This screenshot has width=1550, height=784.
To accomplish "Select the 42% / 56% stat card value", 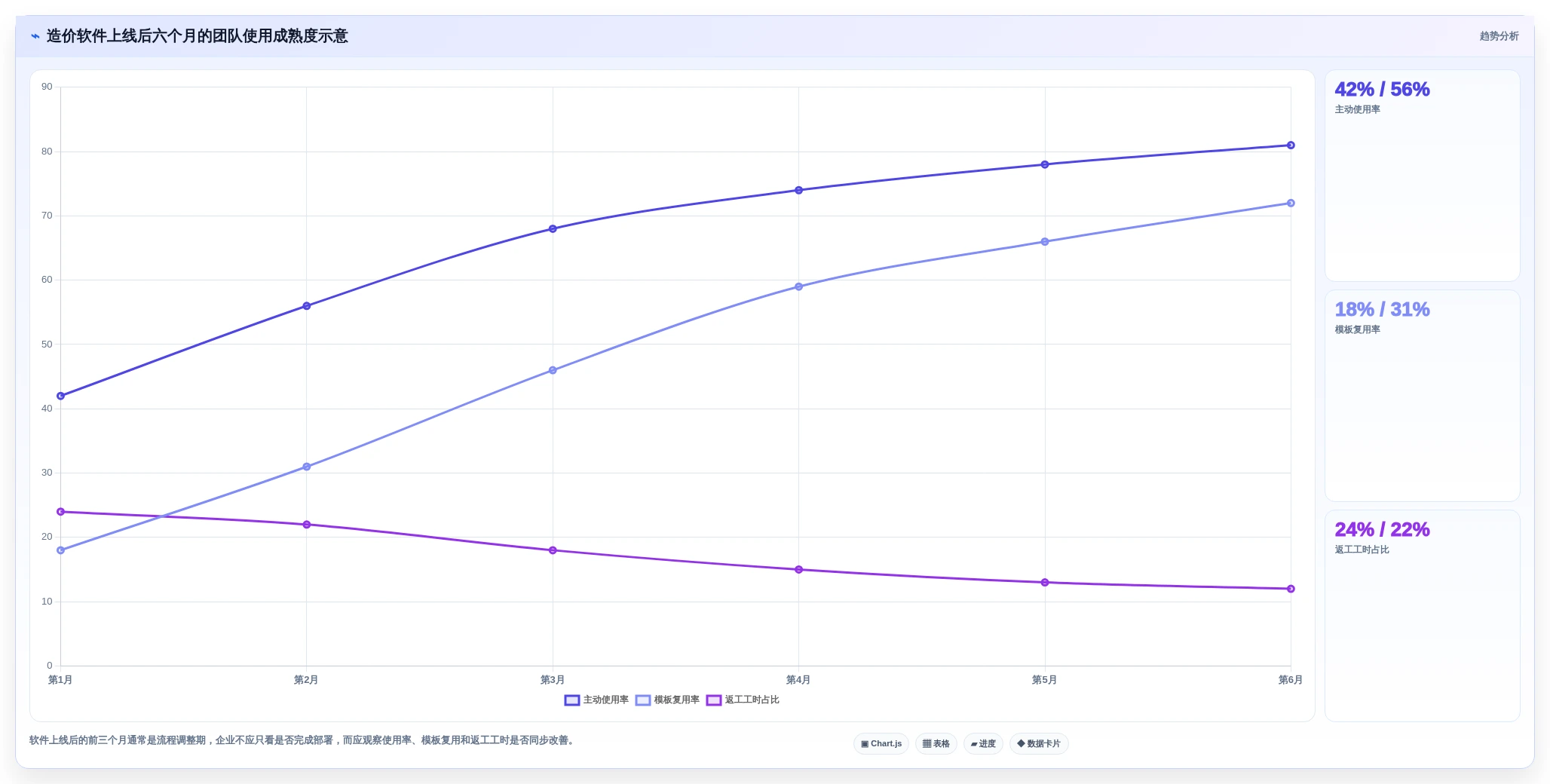I will tap(1382, 90).
